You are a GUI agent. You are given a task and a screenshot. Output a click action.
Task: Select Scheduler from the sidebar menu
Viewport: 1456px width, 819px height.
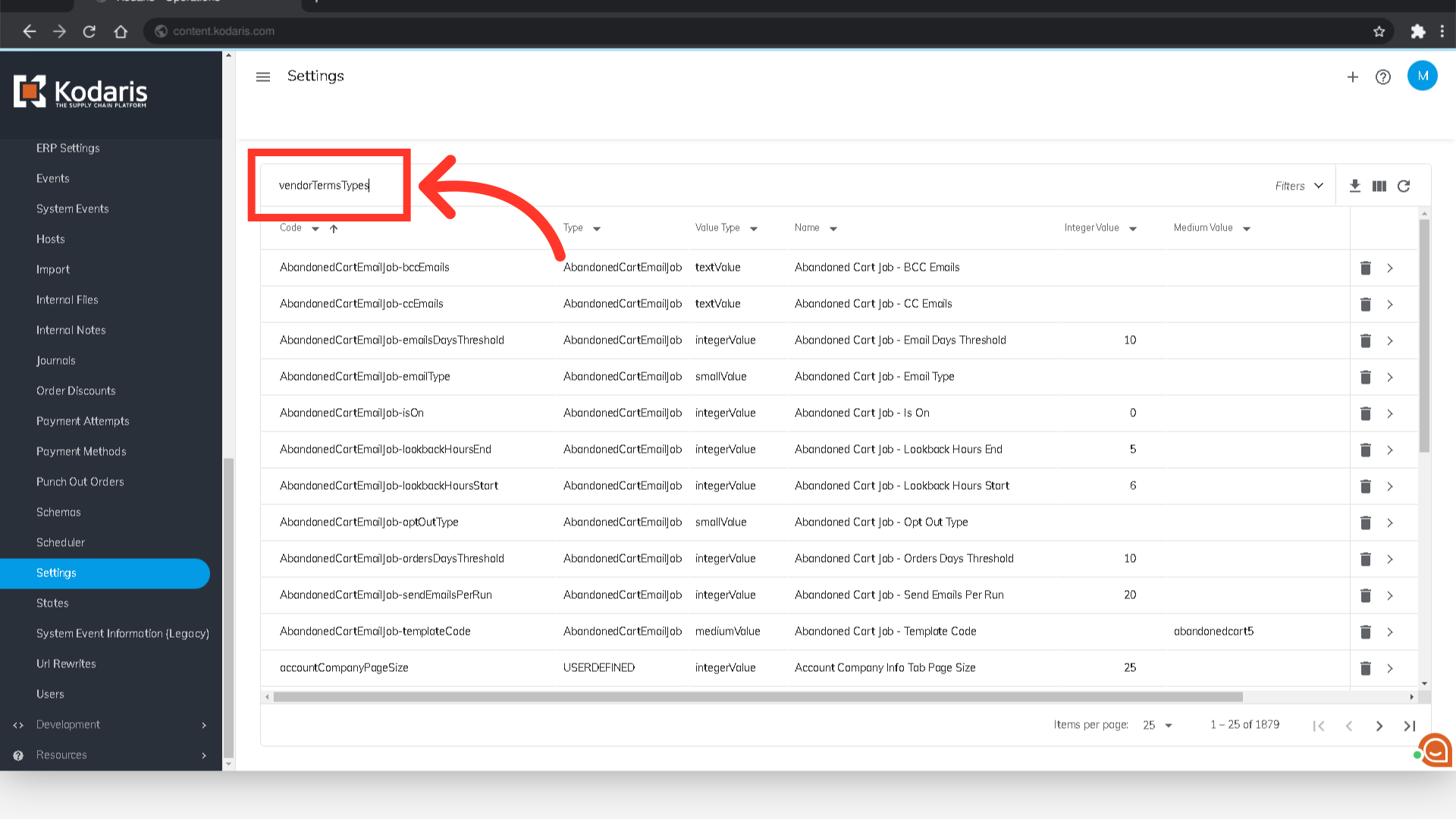tap(61, 542)
